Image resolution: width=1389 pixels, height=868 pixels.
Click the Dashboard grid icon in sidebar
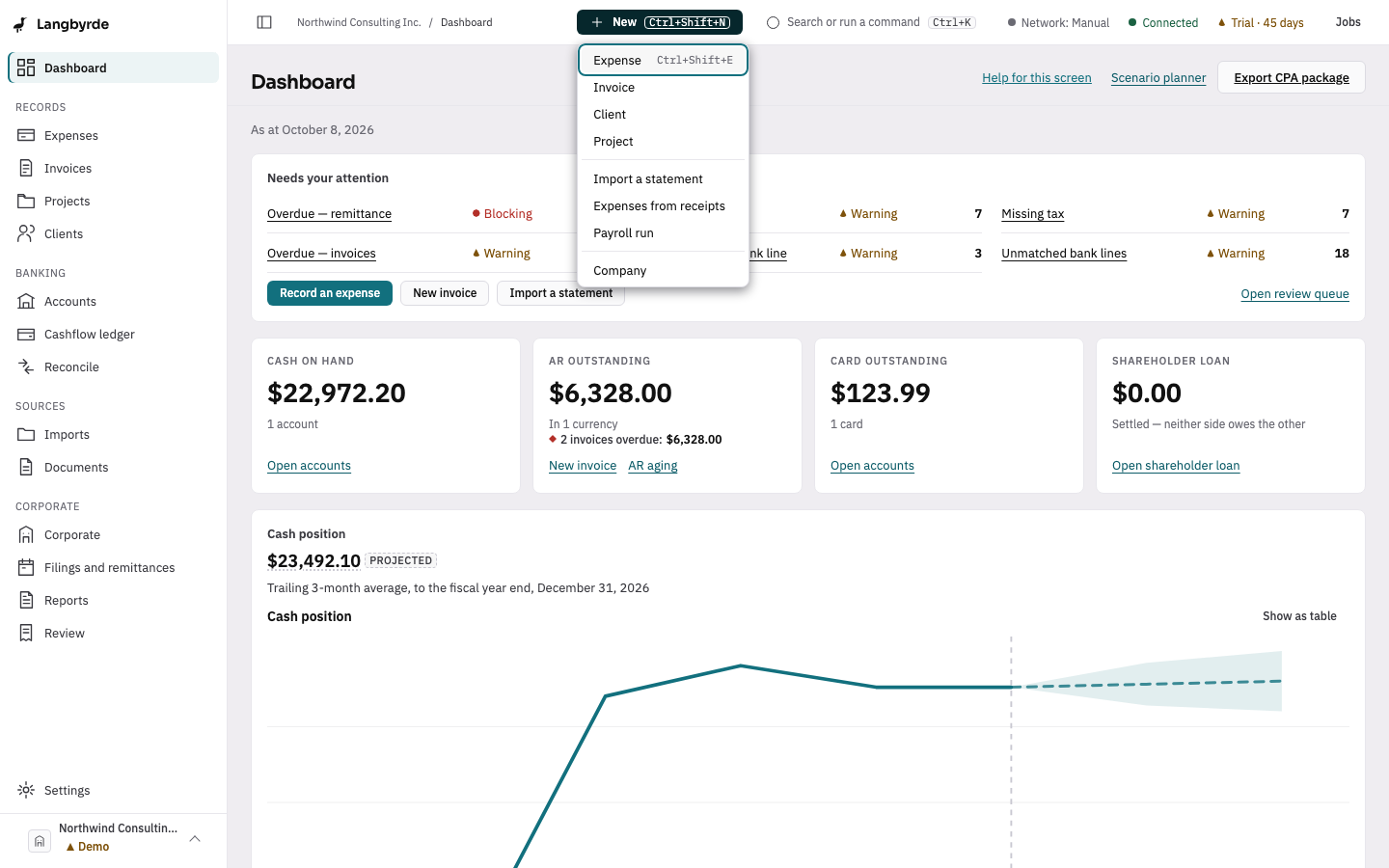point(26,68)
